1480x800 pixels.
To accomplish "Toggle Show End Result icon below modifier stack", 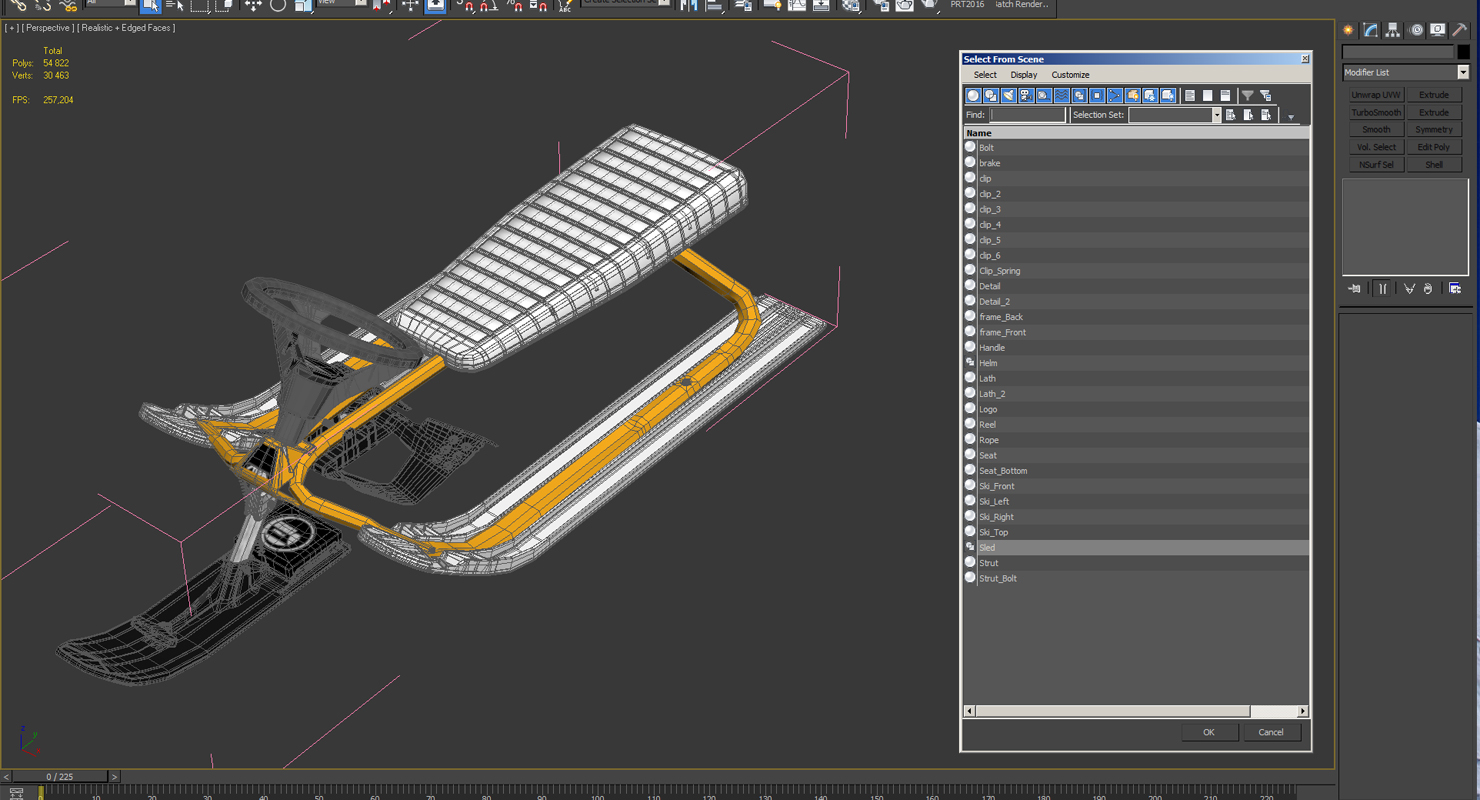I will (1383, 289).
